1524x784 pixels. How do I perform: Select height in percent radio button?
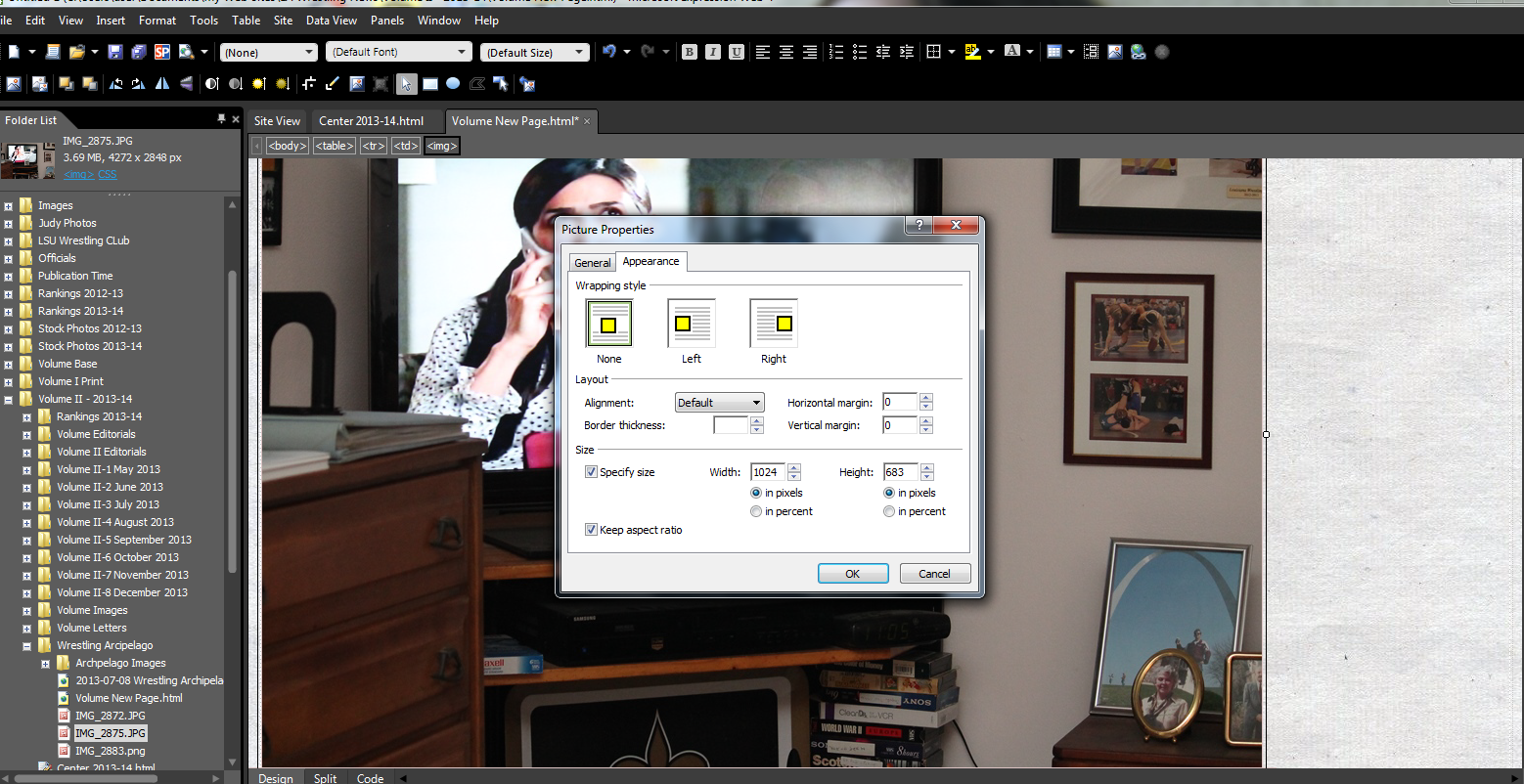click(x=889, y=511)
